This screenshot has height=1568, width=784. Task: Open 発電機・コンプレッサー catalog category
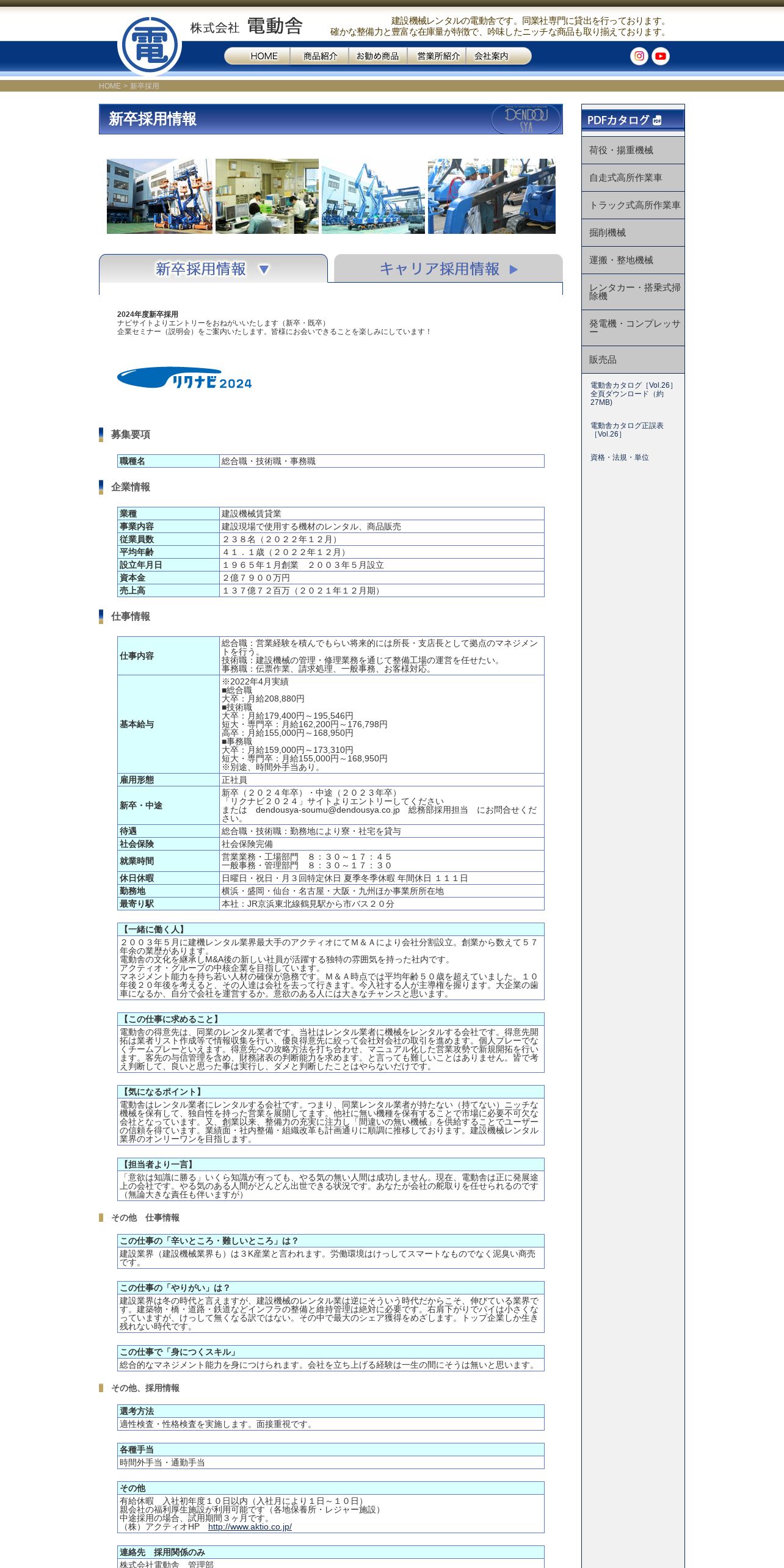[x=633, y=328]
